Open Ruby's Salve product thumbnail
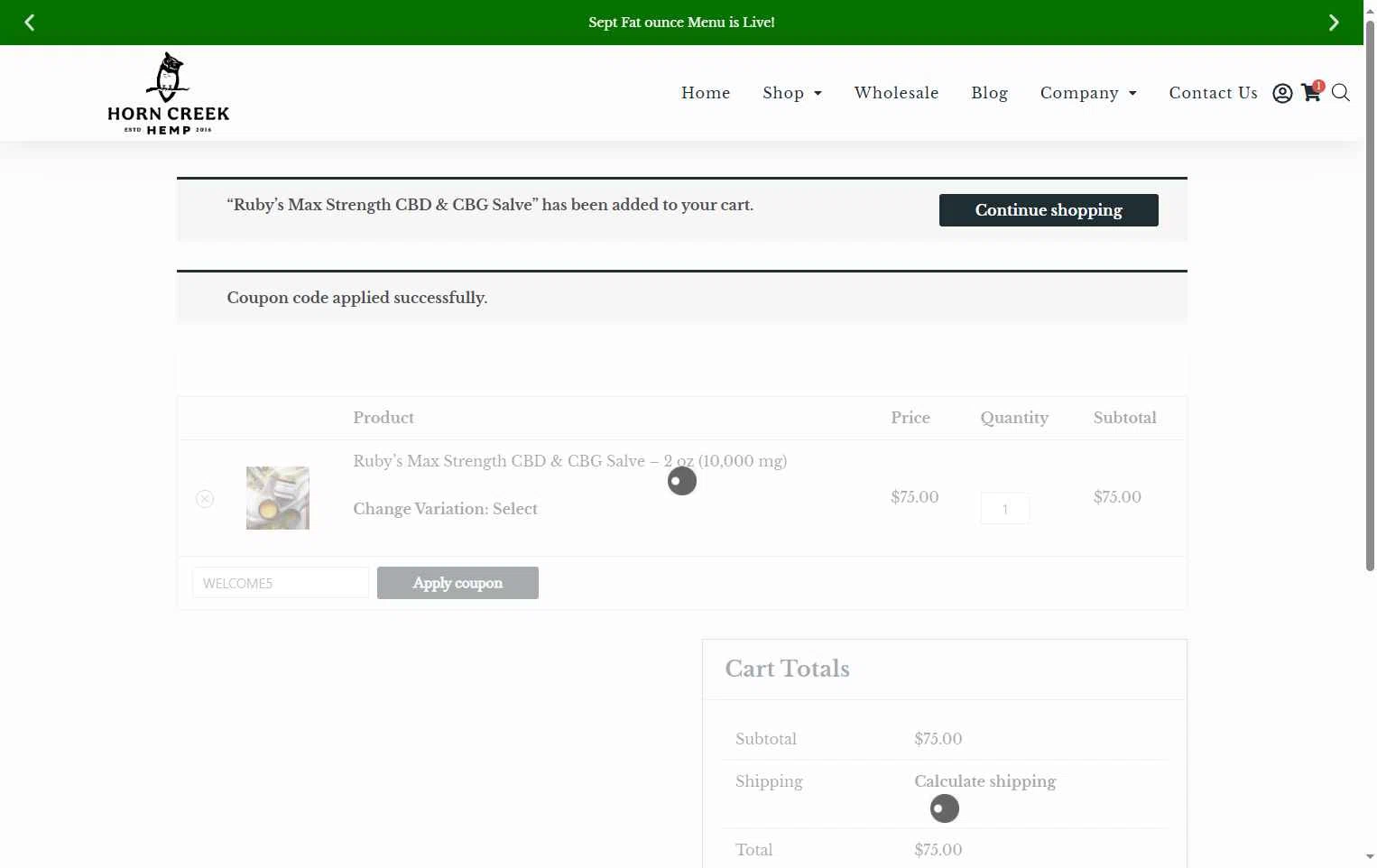The height and width of the screenshot is (868, 1377). (278, 498)
